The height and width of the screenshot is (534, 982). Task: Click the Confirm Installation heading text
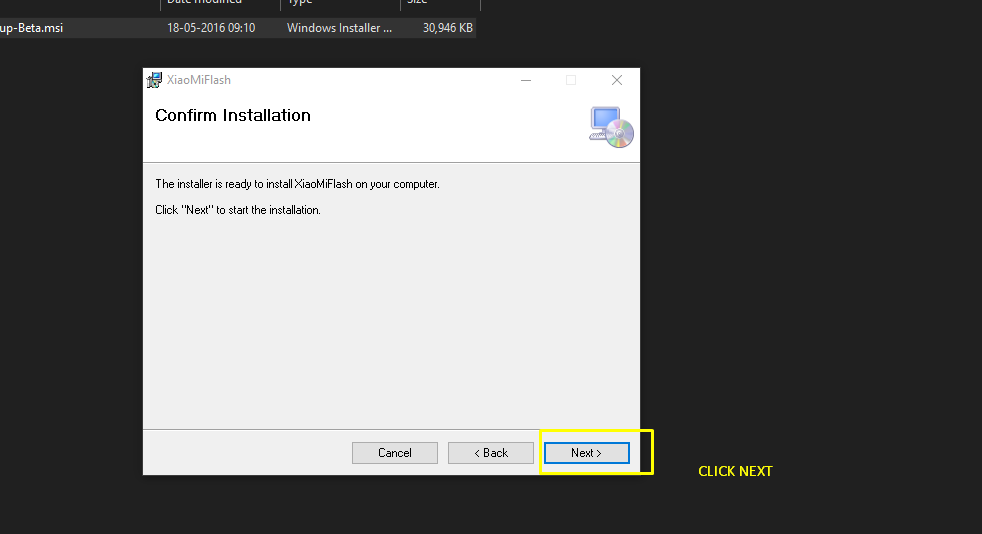click(233, 115)
